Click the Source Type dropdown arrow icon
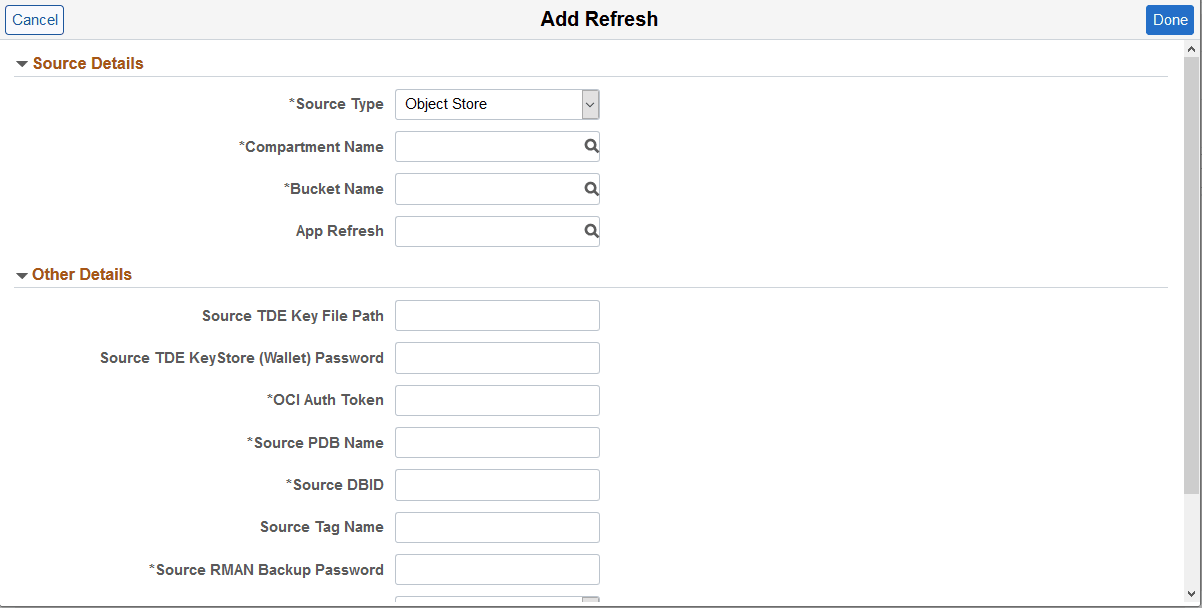Viewport: 1202px width, 608px height. tap(590, 104)
